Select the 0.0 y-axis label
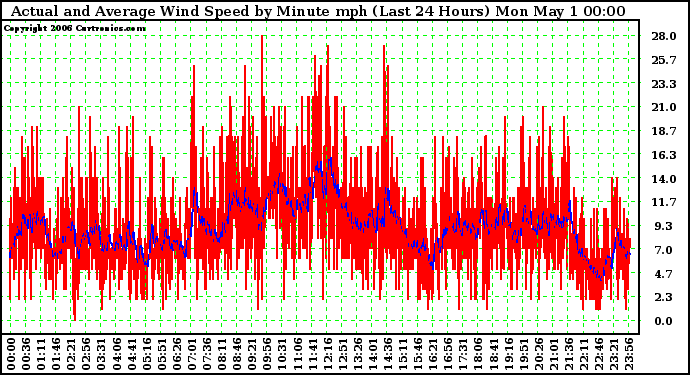 tap(664, 321)
